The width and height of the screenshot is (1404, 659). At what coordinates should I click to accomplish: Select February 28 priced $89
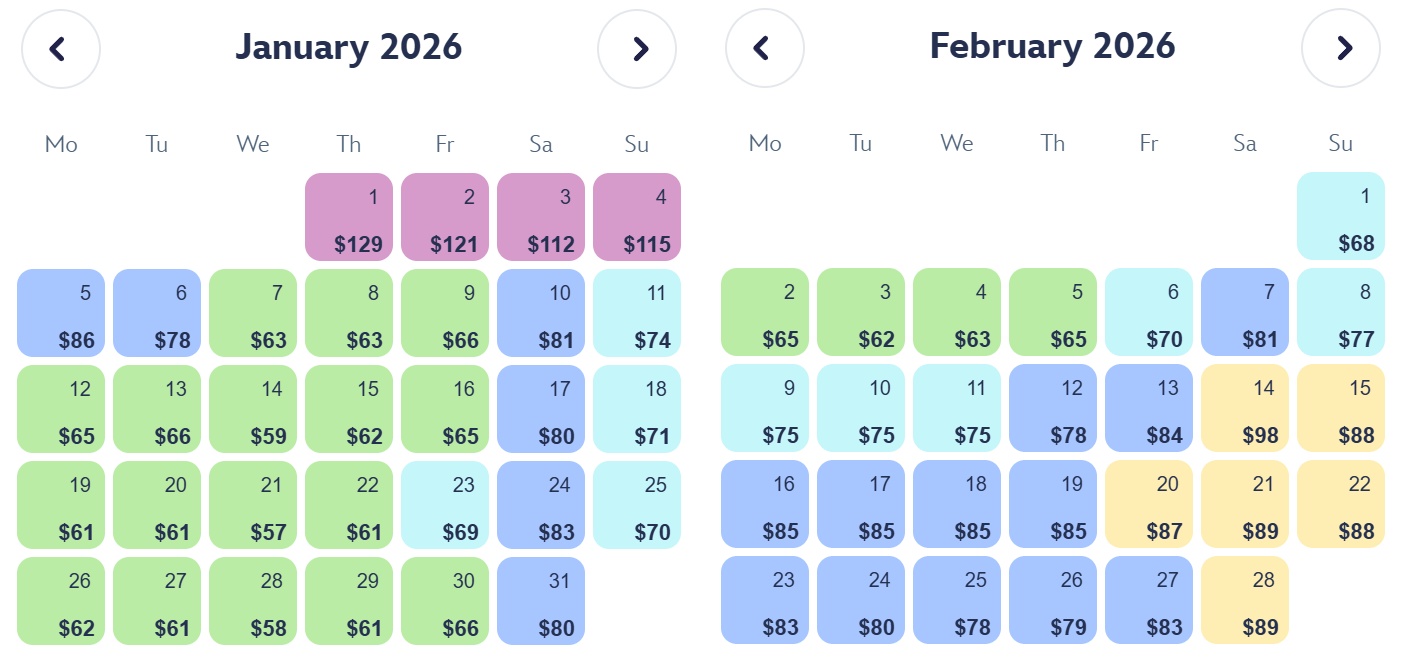coord(1245,601)
